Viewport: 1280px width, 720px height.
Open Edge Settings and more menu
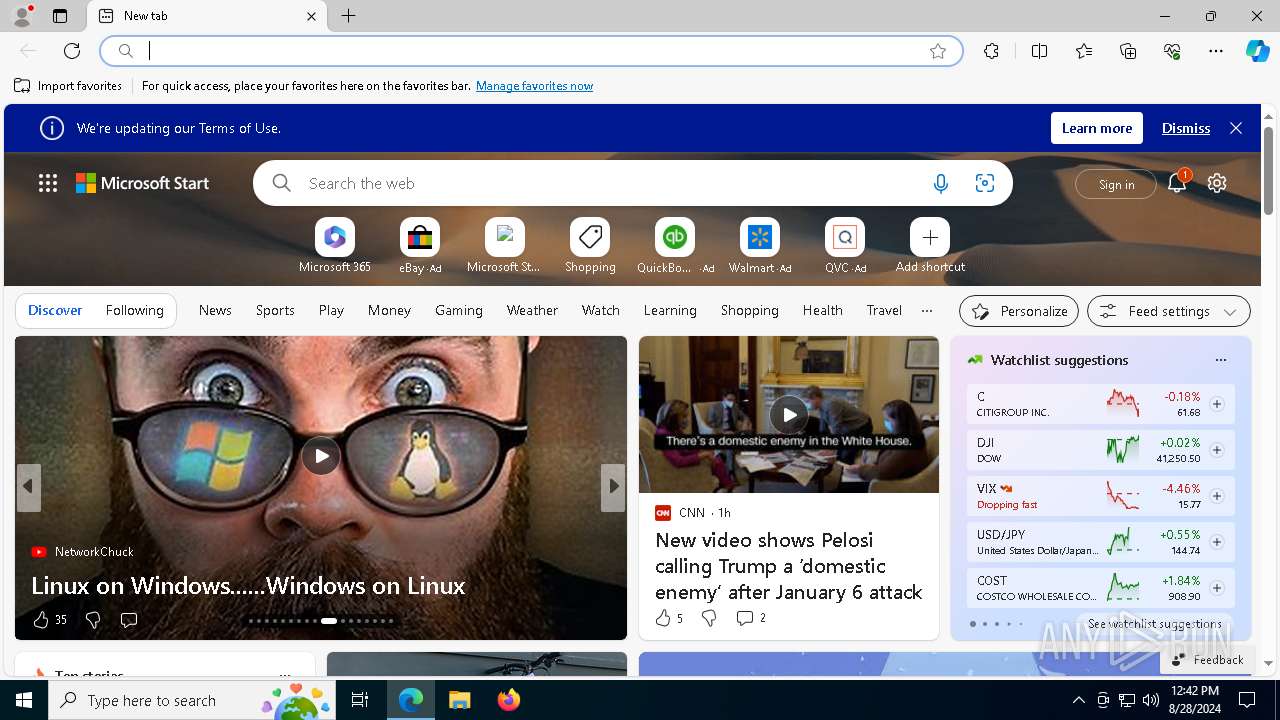coord(1216,51)
